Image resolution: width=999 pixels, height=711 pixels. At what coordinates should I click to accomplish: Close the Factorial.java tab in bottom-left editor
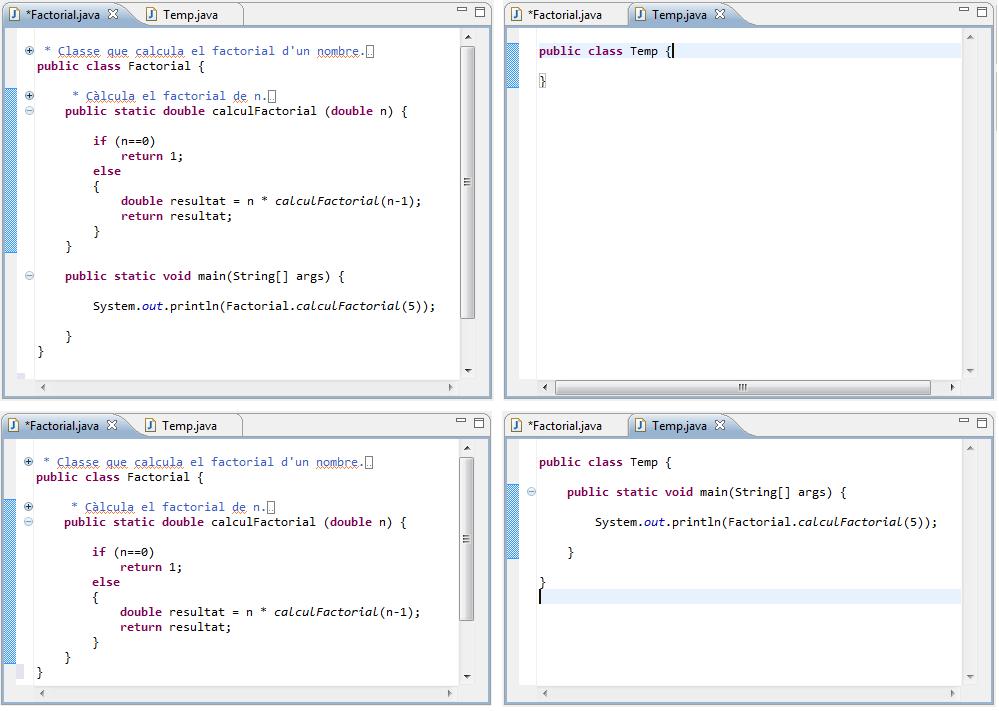(112, 426)
